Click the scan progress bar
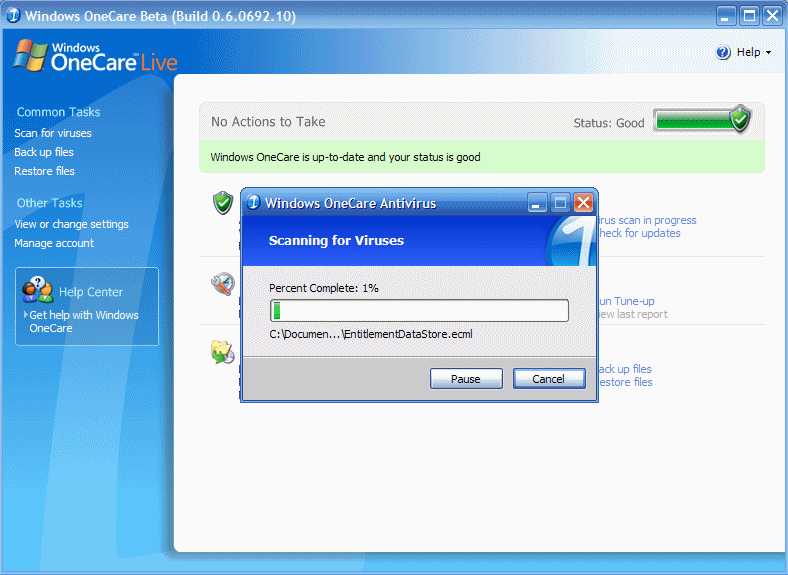This screenshot has height=575, width=788. [x=419, y=310]
